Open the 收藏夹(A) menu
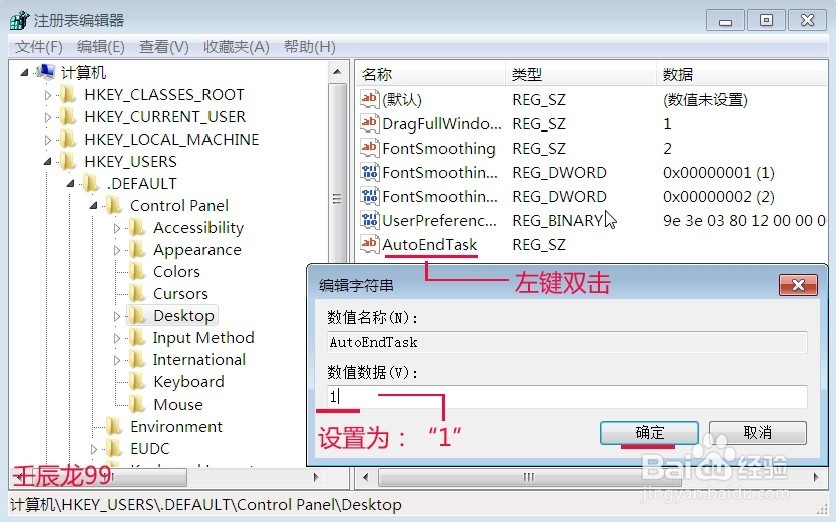The image size is (836, 522). click(236, 47)
